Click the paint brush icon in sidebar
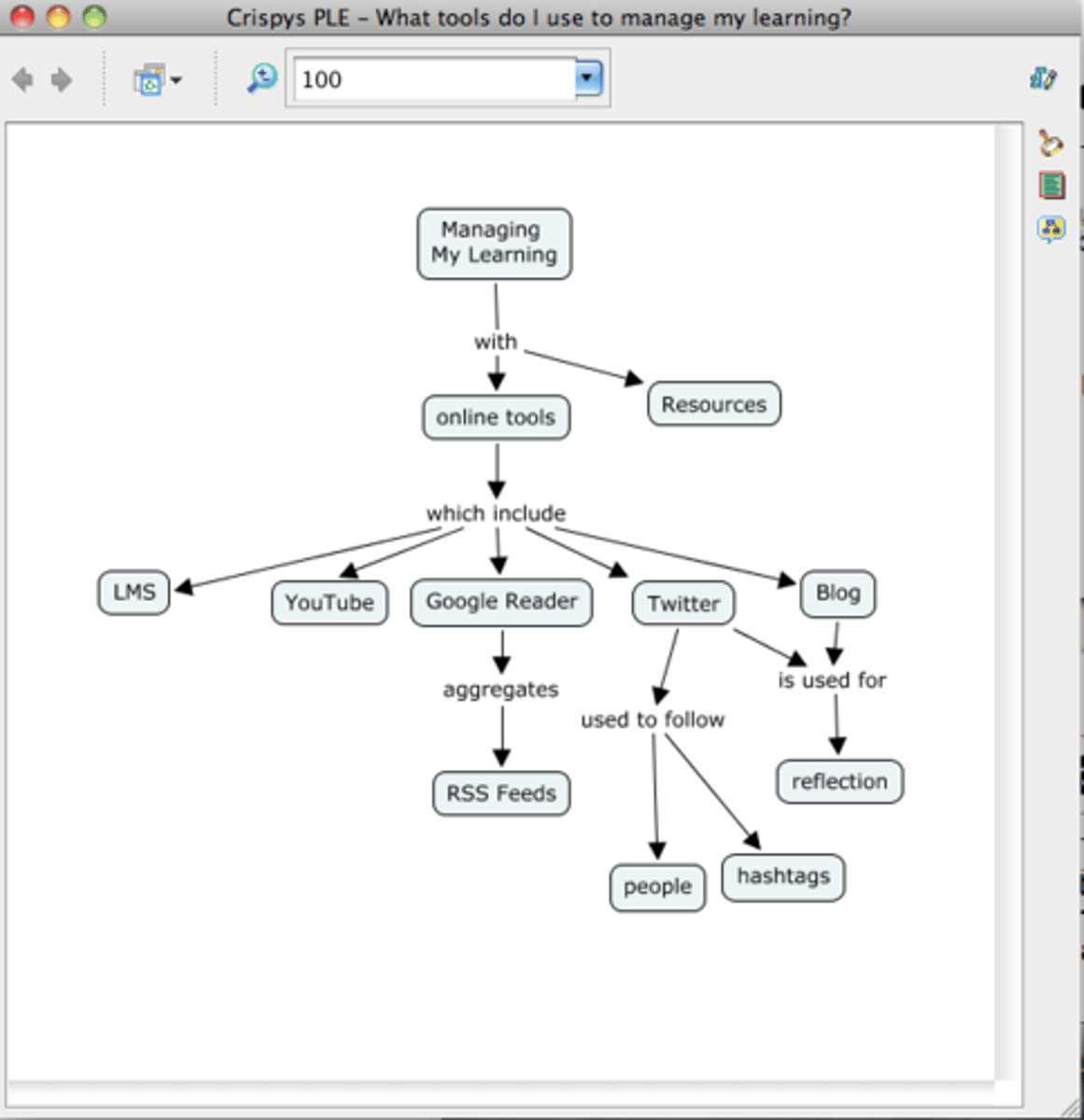 click(x=1051, y=143)
